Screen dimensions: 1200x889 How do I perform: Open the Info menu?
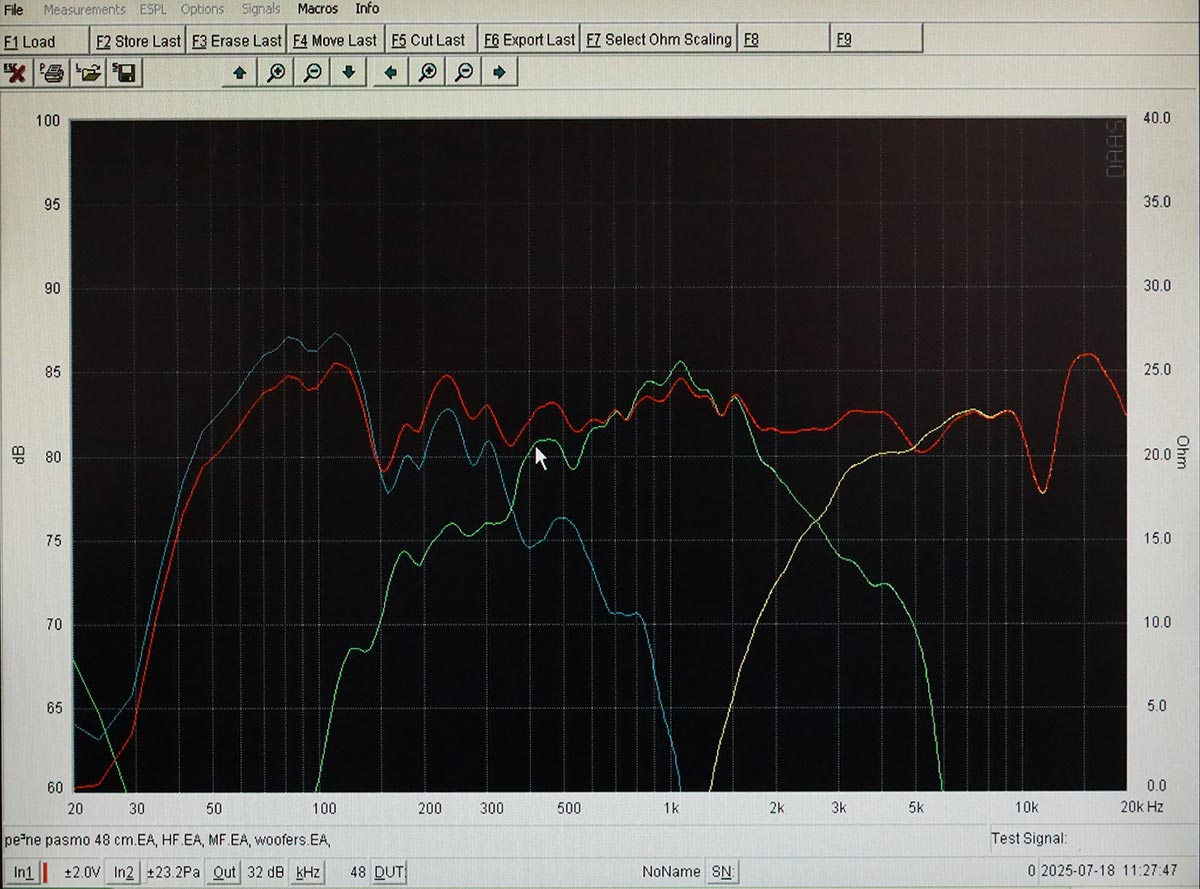click(x=367, y=9)
